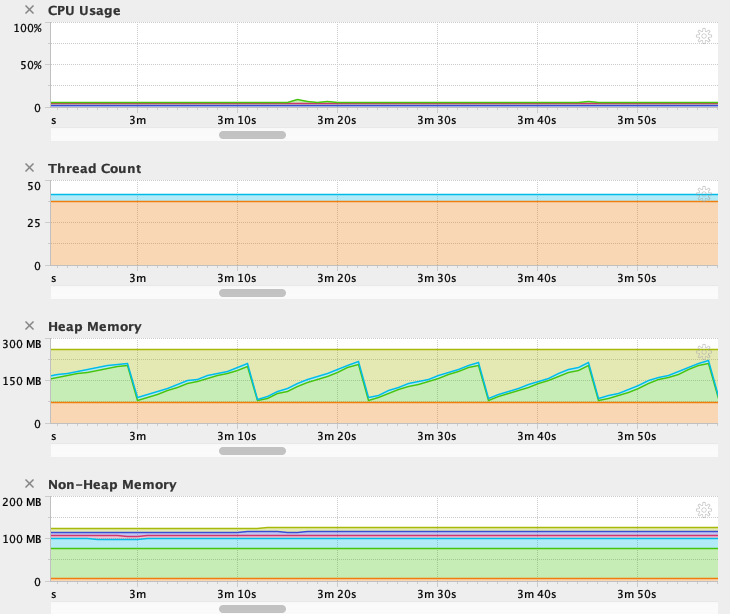Open Non-Heap Memory chart settings gear
The image size is (730, 614).
[703, 510]
